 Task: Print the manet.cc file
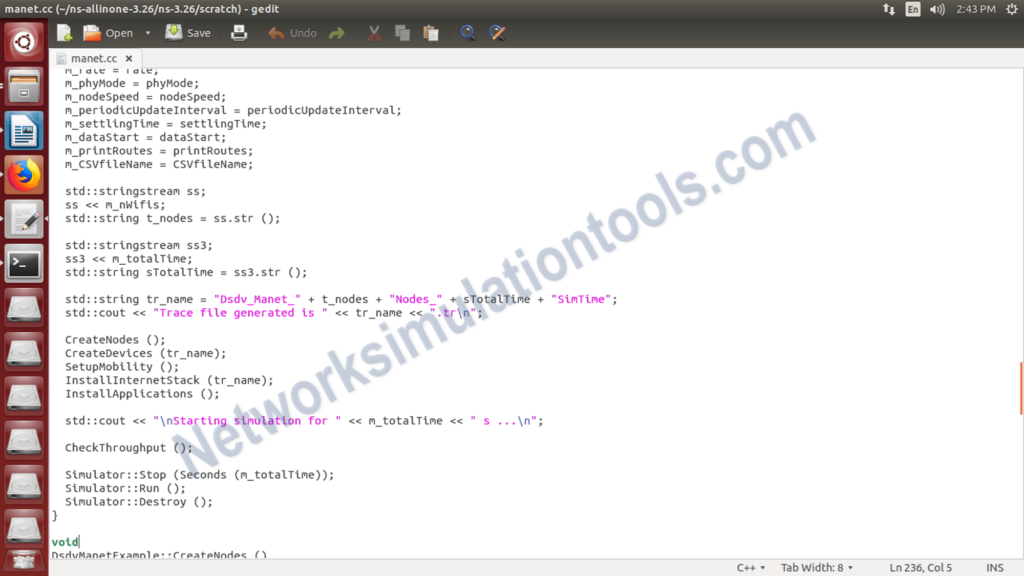coord(240,32)
